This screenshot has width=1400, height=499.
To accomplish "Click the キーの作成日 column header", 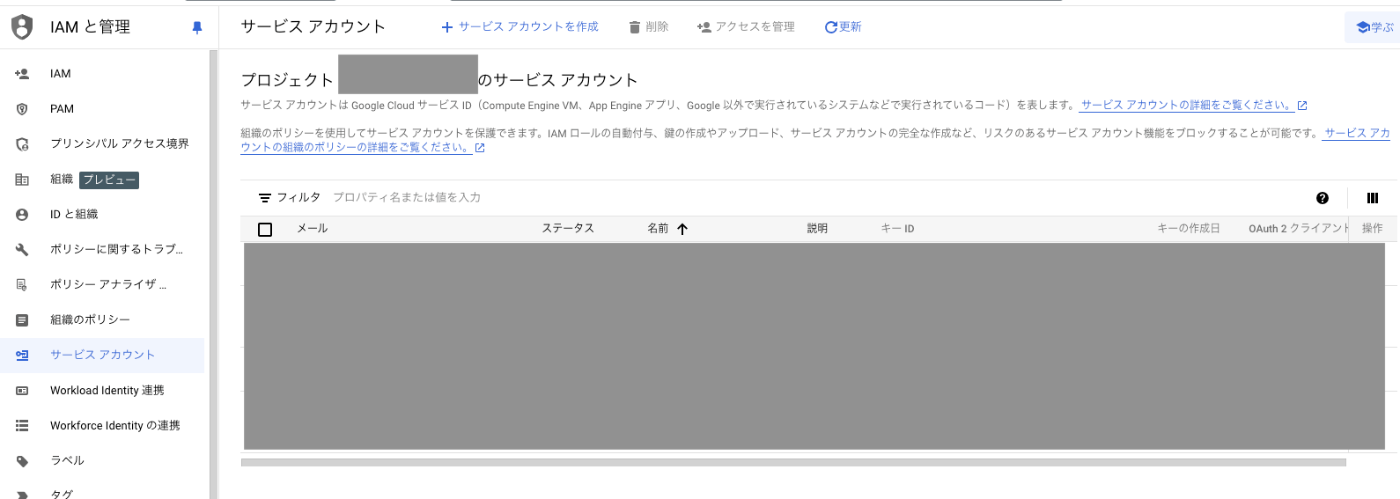I will (1189, 229).
